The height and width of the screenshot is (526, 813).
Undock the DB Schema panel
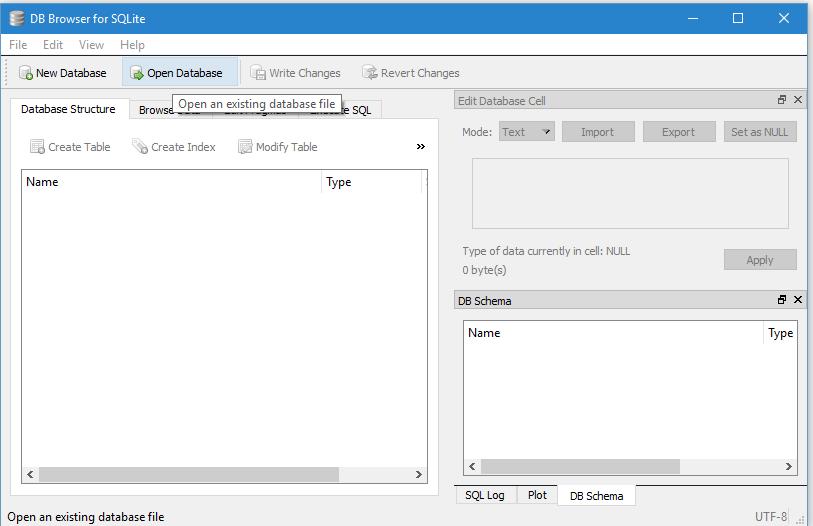tap(782, 300)
